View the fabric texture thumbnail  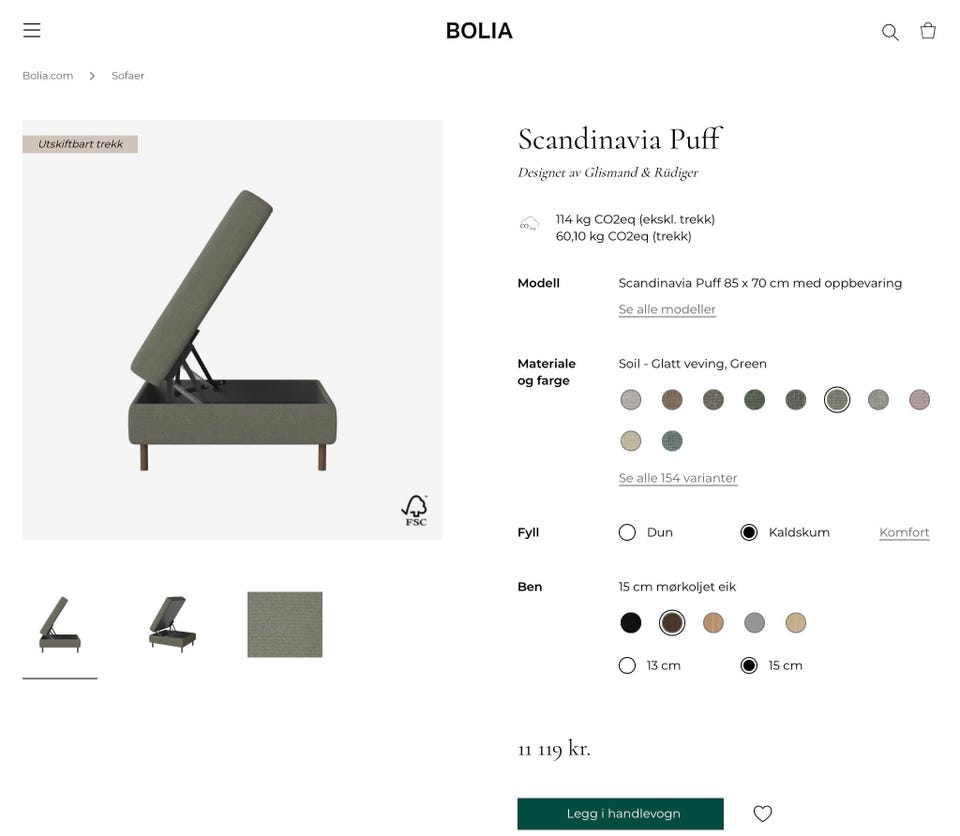click(285, 625)
